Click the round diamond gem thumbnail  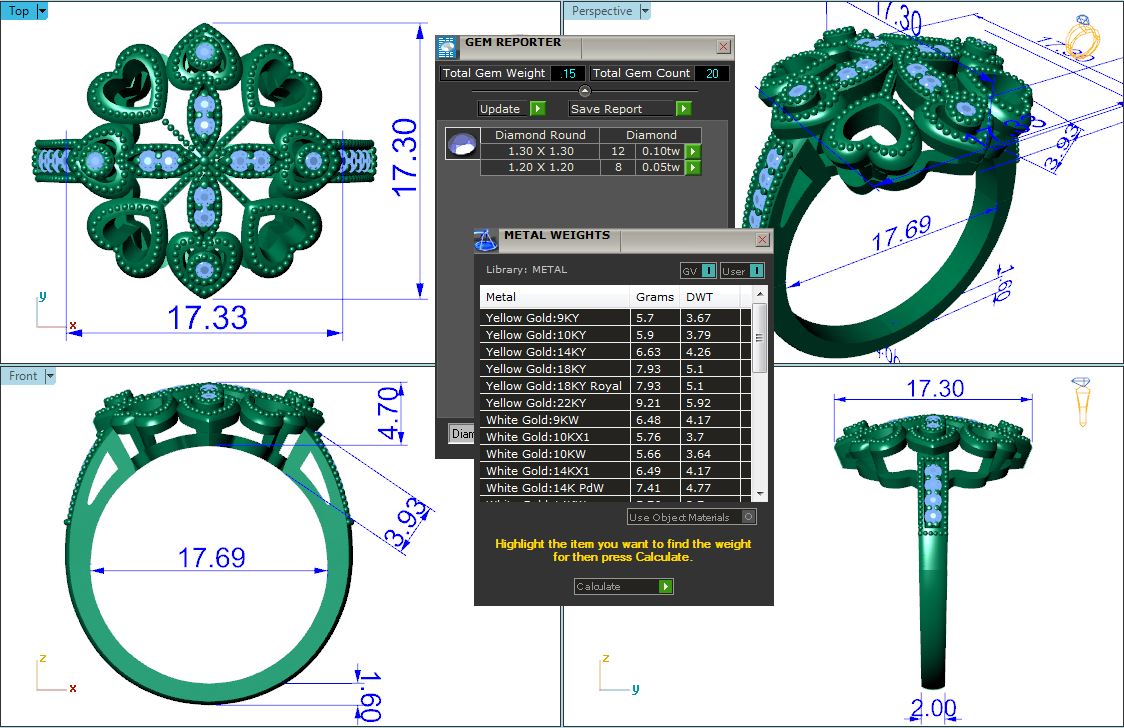(x=462, y=143)
